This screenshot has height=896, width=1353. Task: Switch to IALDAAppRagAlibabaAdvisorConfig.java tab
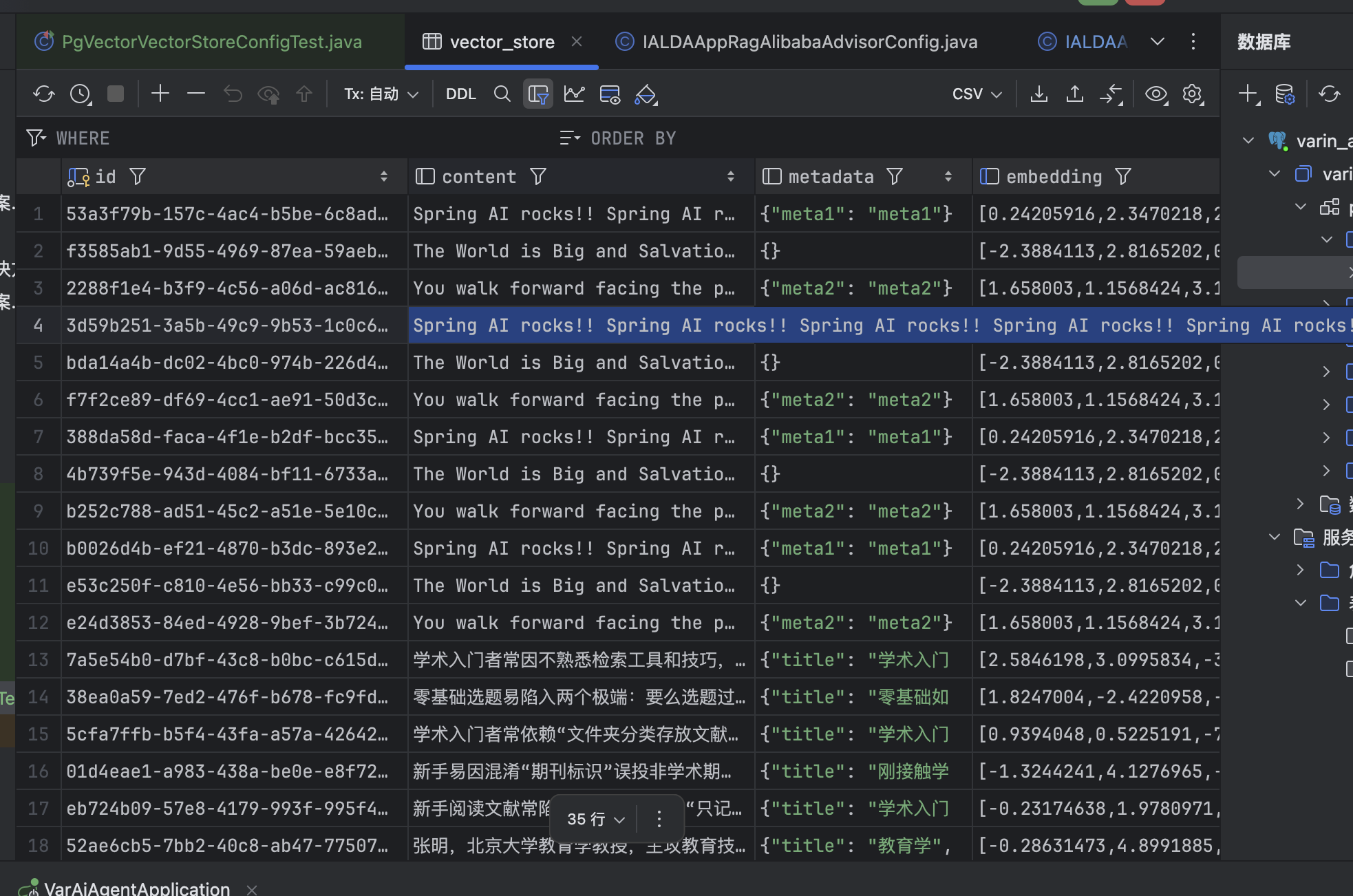tap(809, 42)
